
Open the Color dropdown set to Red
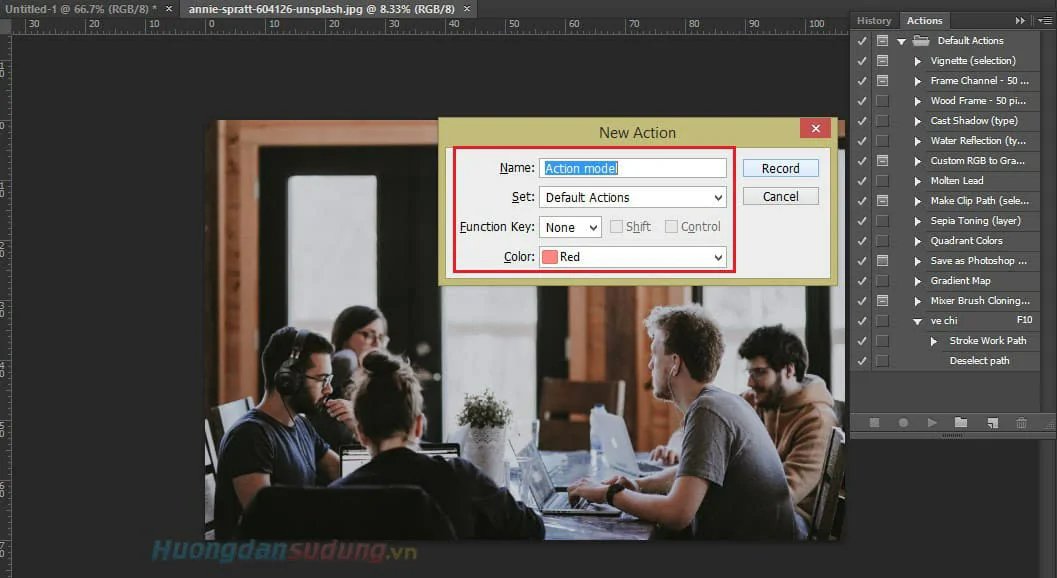(x=632, y=257)
